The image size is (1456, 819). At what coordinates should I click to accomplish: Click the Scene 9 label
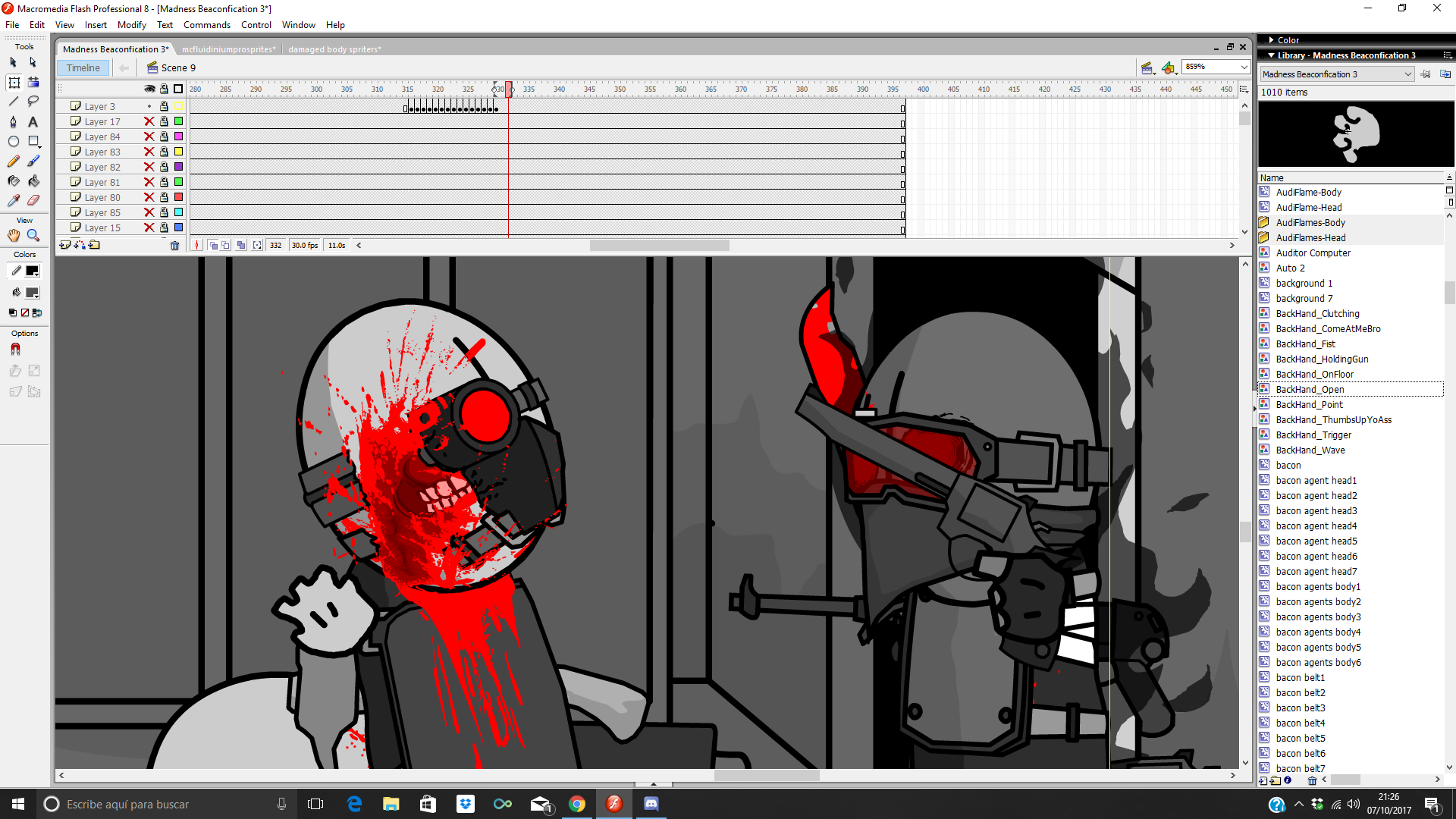pos(178,67)
